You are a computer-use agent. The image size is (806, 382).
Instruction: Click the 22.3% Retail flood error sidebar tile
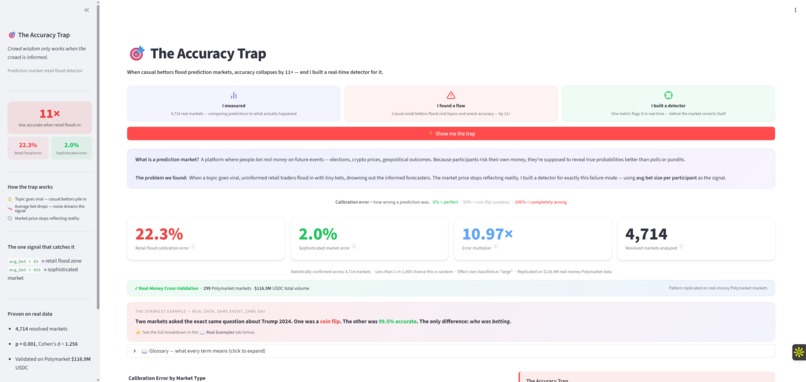[28, 148]
